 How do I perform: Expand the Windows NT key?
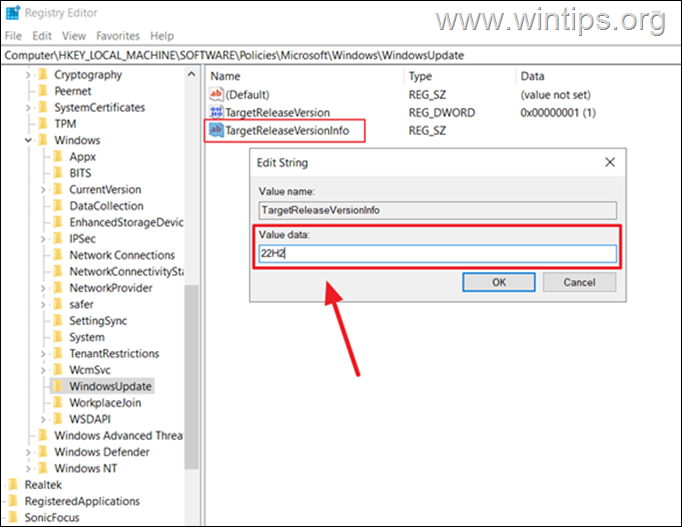[28, 469]
